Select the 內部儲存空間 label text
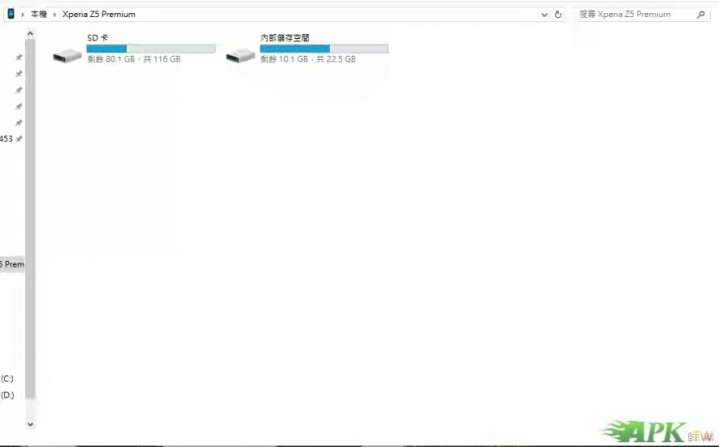720x447 pixels. [x=285, y=38]
